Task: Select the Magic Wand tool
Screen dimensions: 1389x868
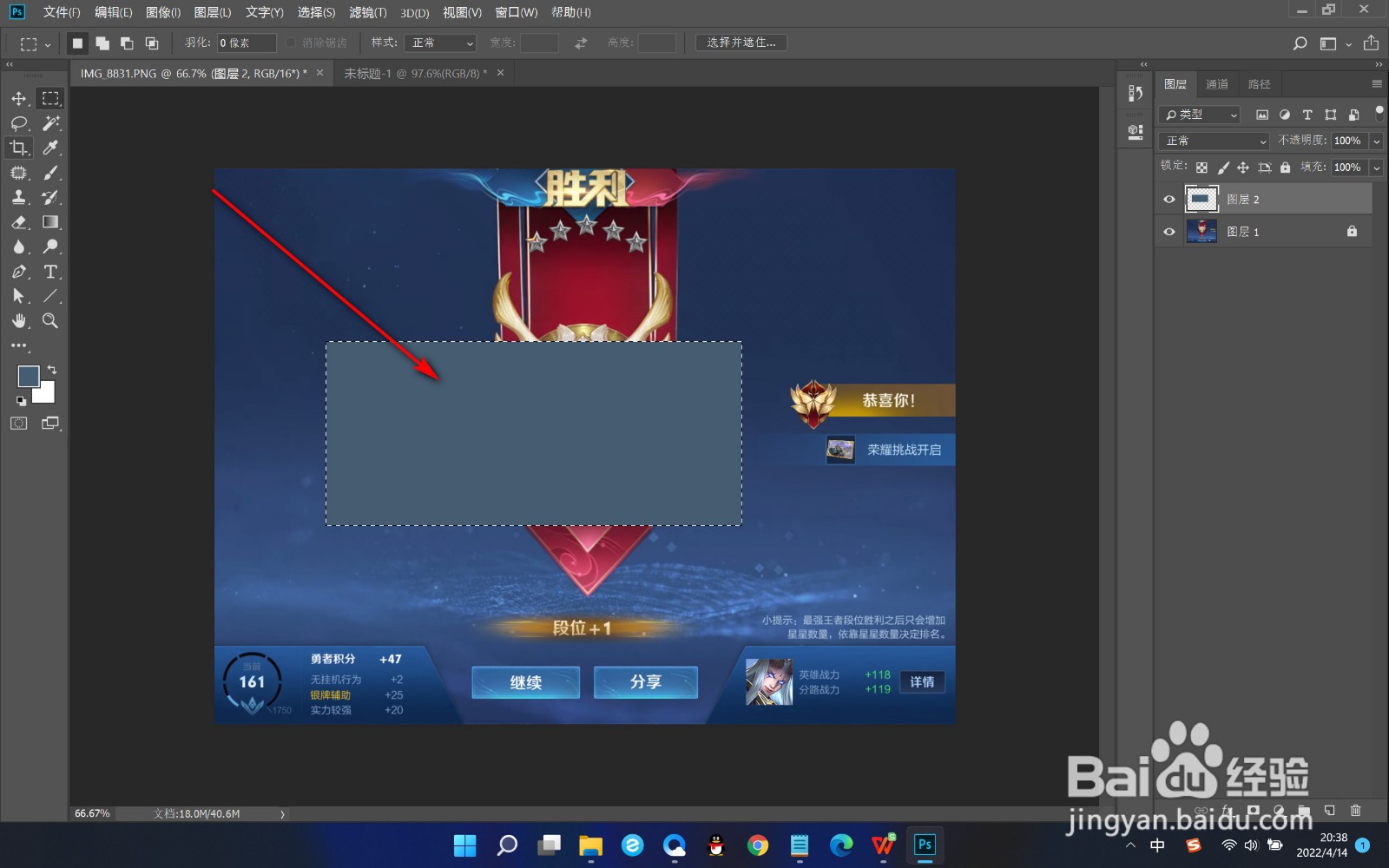Action: 51,123
